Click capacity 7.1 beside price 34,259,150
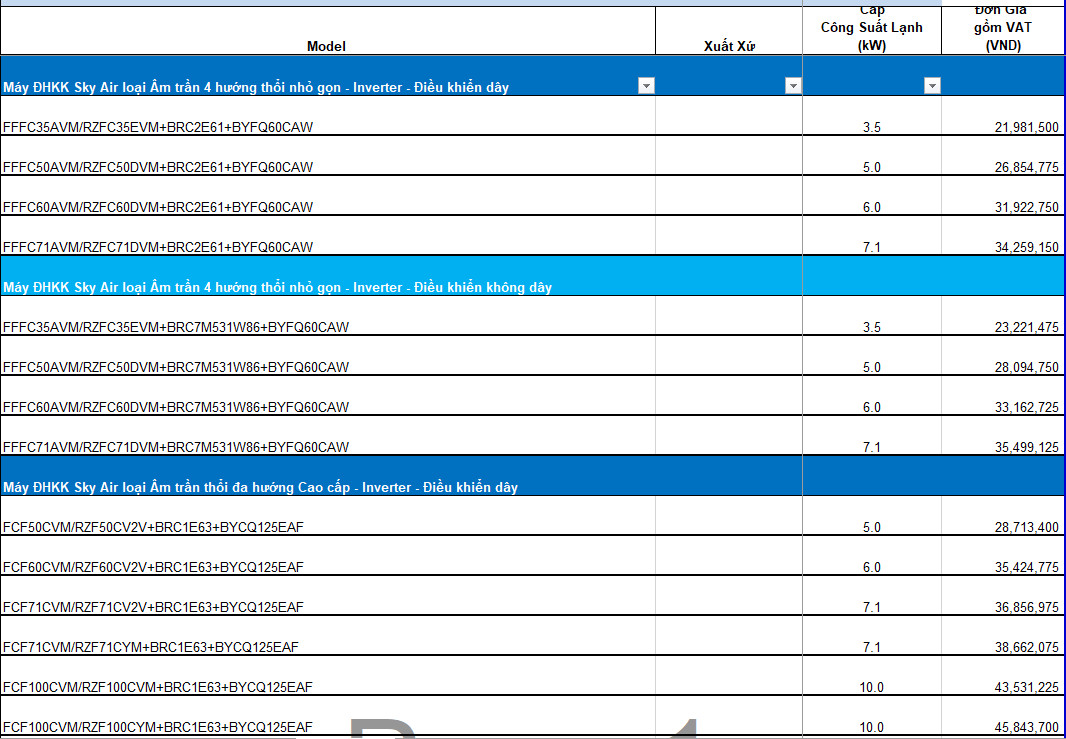Viewport: 1066px width, 739px height. (x=872, y=247)
